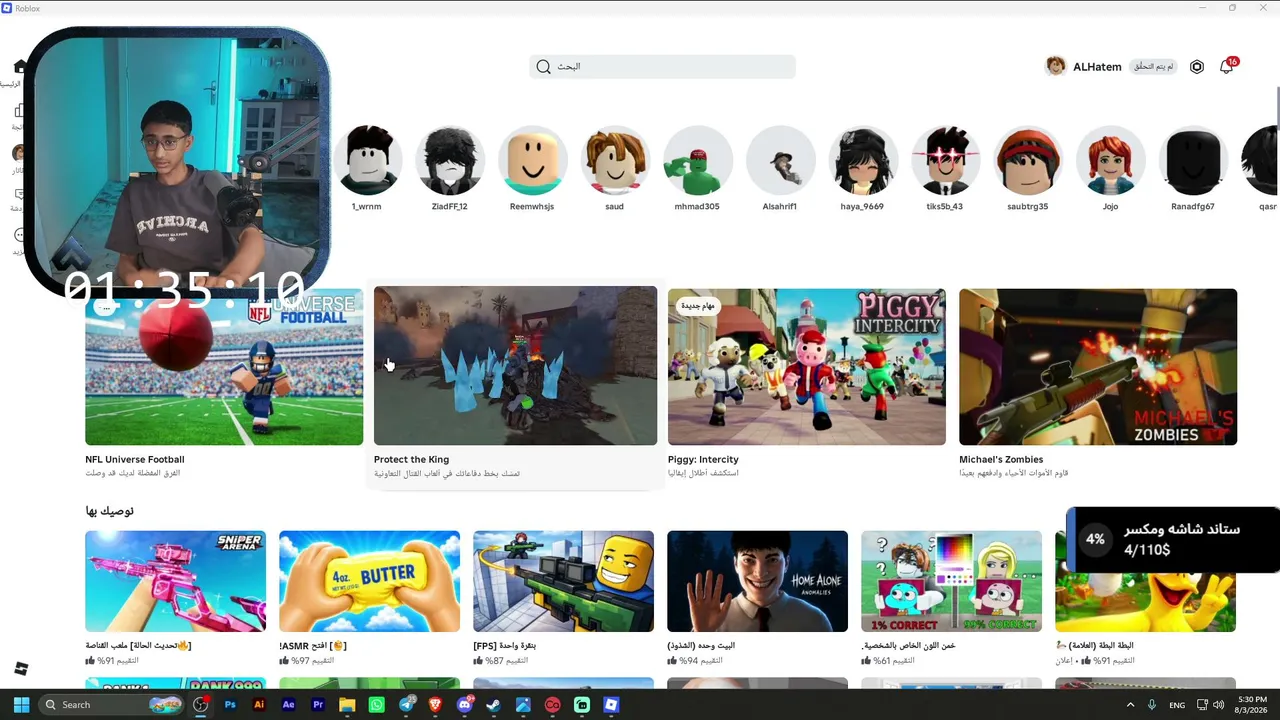Open friend mhmad305's avatar
The height and width of the screenshot is (720, 1280).
(x=697, y=160)
